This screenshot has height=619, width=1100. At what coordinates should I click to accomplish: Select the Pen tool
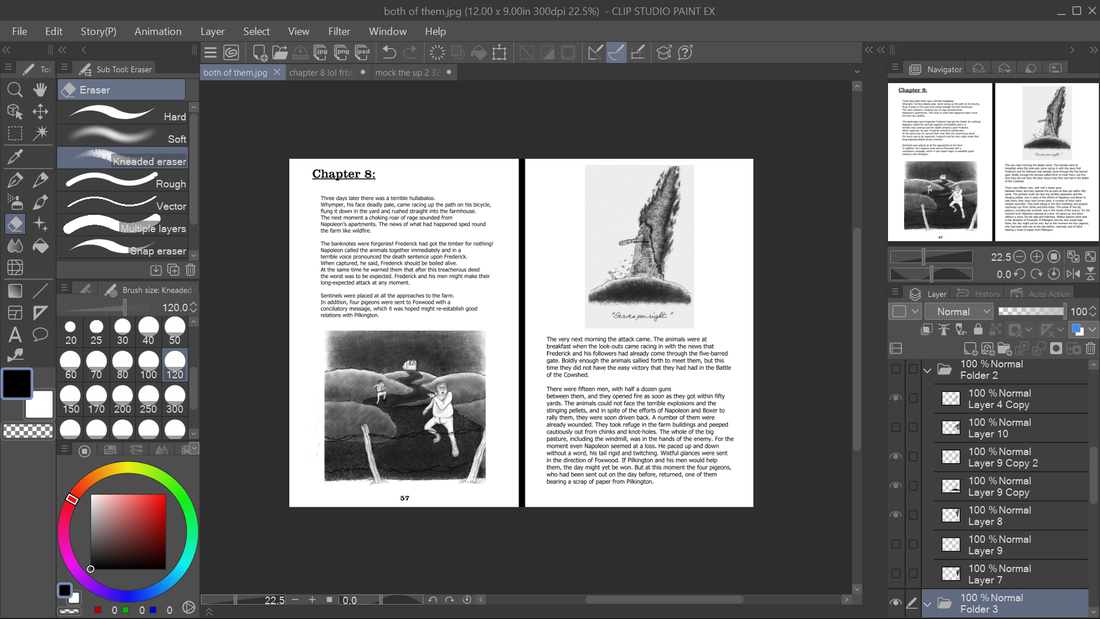[x=15, y=180]
